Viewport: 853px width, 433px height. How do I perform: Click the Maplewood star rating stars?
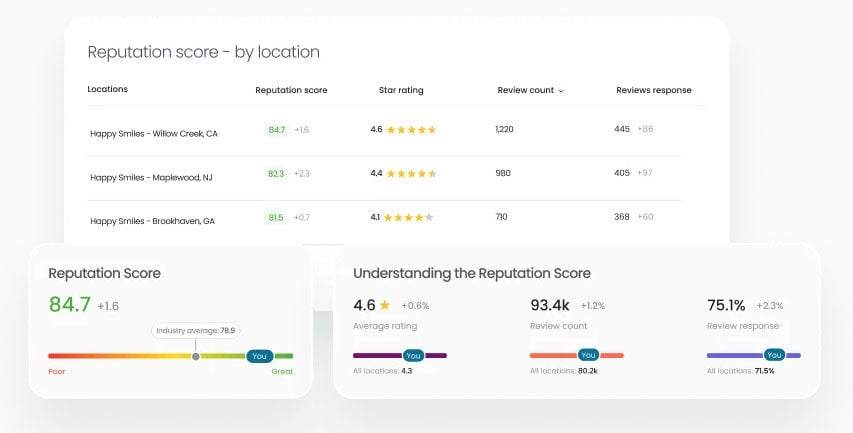411,174
